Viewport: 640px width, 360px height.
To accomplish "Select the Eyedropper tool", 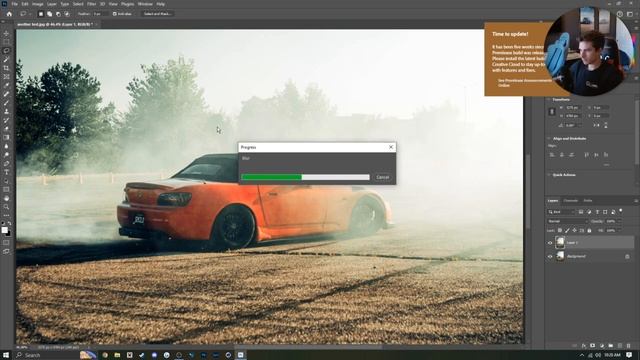I will [x=6, y=85].
